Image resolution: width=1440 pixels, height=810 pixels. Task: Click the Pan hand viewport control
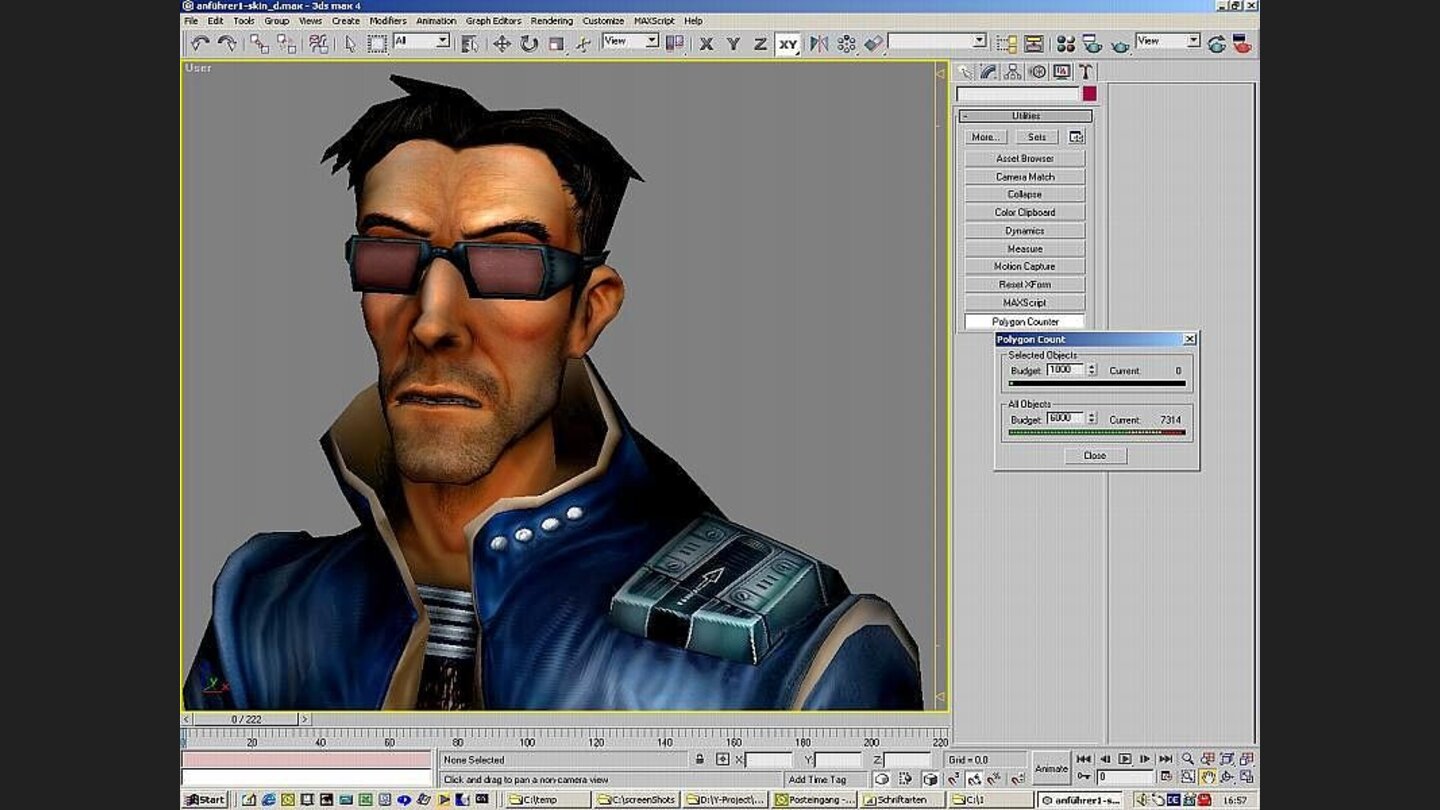pyautogui.click(x=1208, y=776)
